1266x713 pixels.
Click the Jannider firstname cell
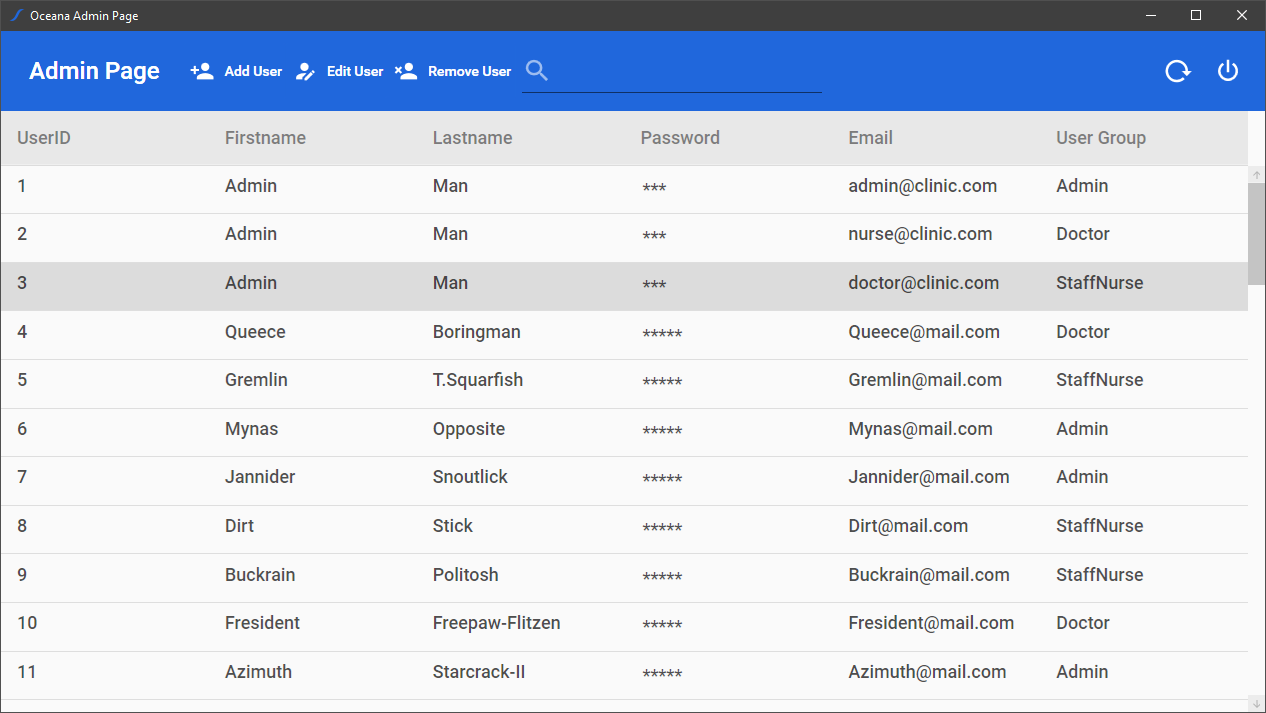pos(260,477)
